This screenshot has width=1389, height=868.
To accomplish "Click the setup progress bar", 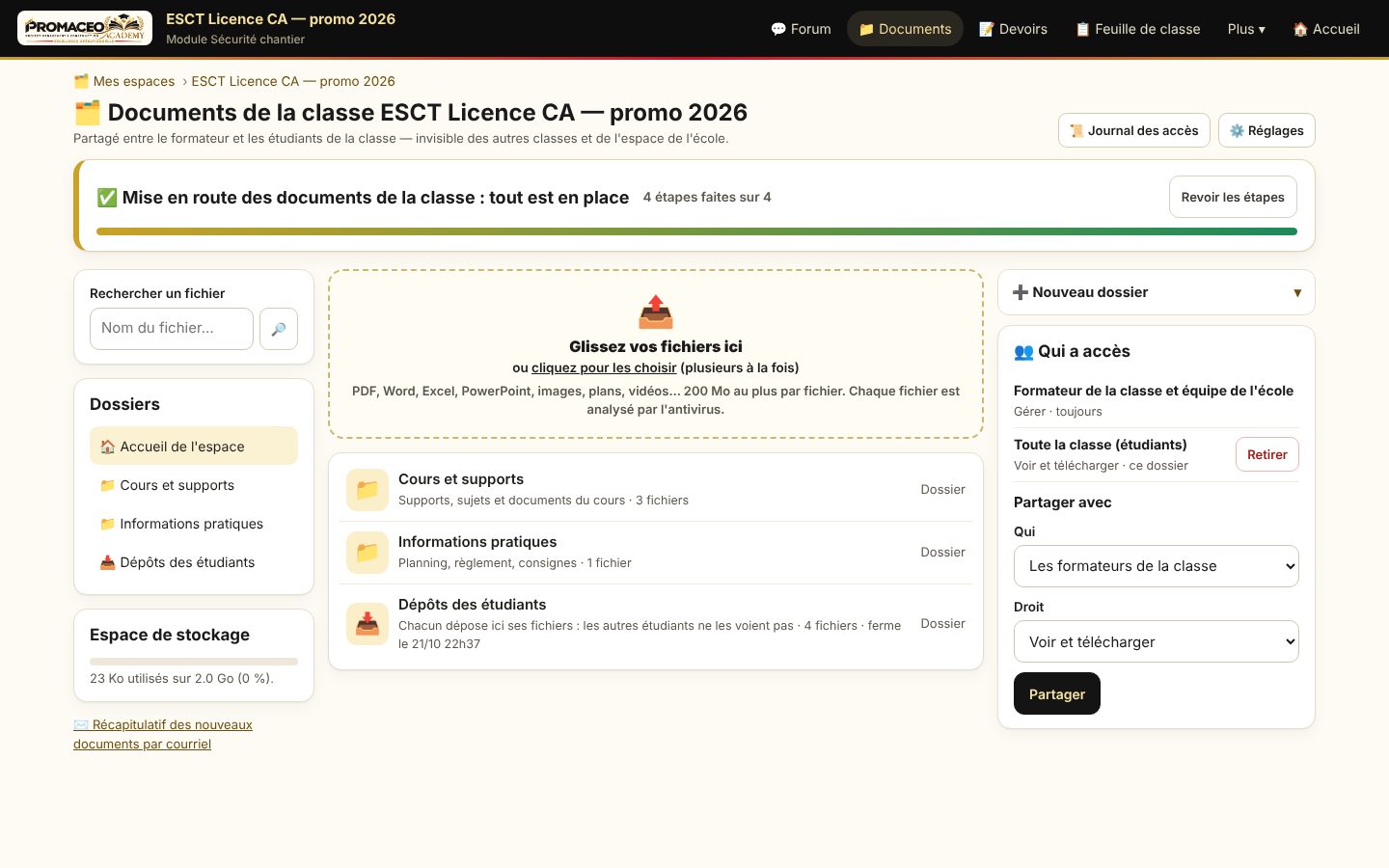I will pyautogui.click(x=696, y=231).
